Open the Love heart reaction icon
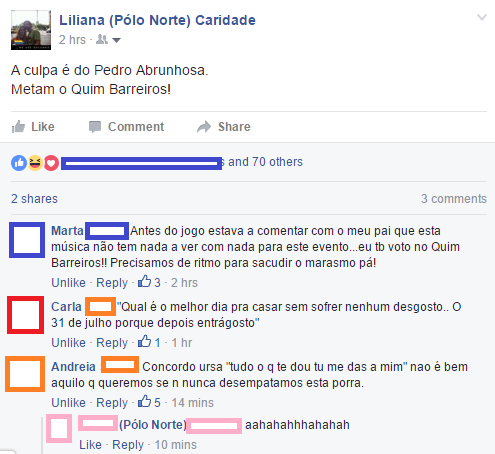 click(x=51, y=163)
